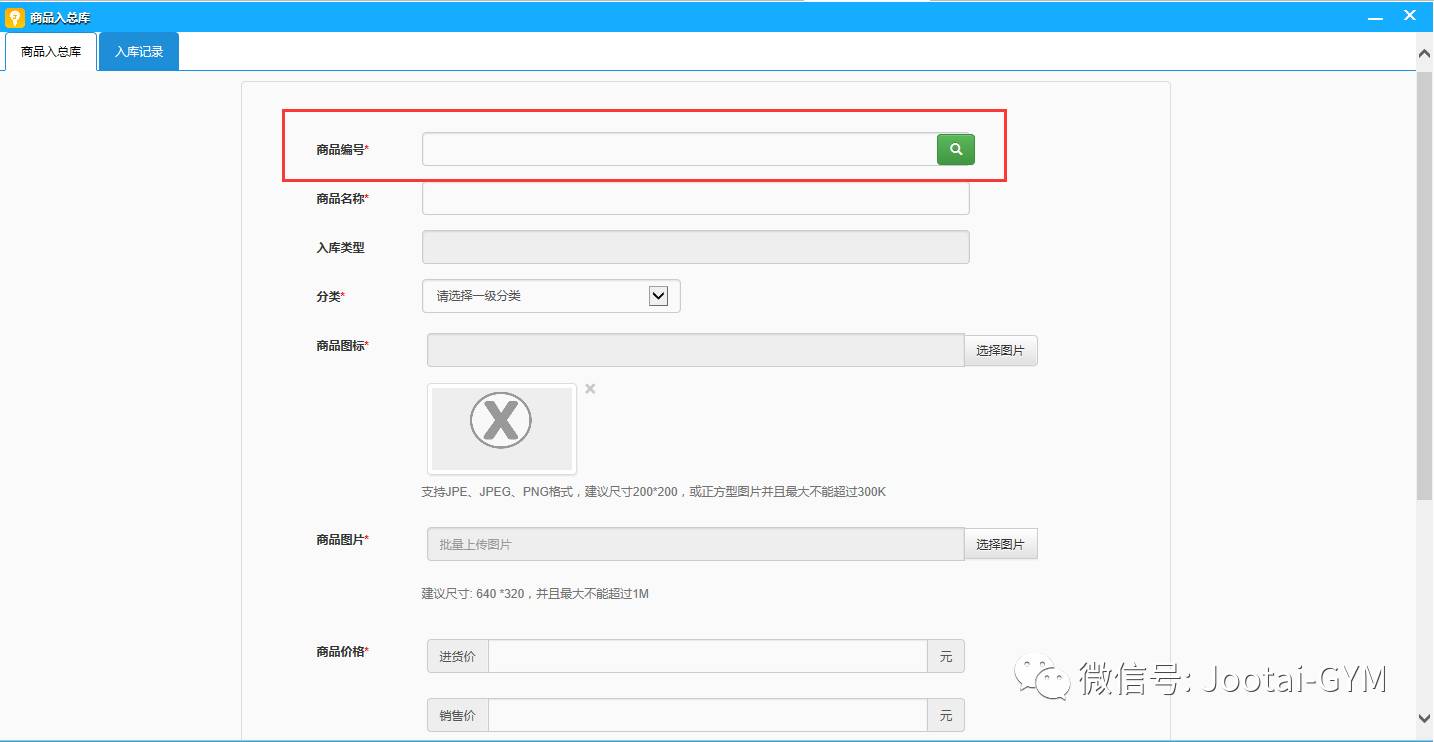Focus the 销售价 price input
Screen dimensions: 1434x742
click(x=708, y=715)
